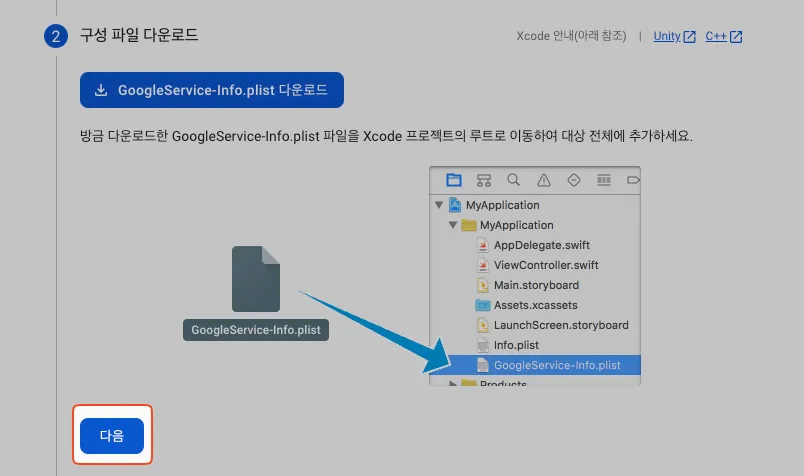
Task: Click the large dark file document icon
Action: coord(256,279)
